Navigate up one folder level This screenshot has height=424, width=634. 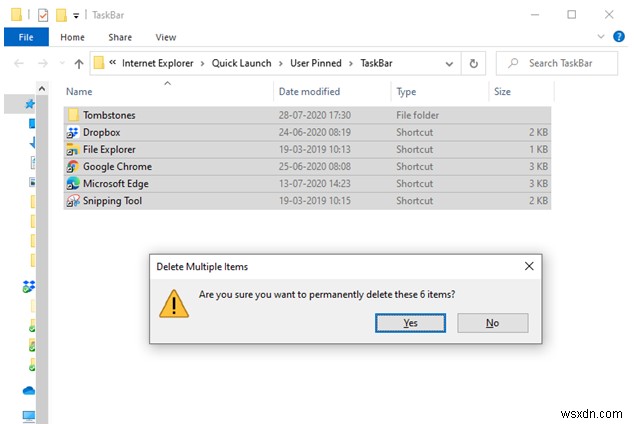79,63
